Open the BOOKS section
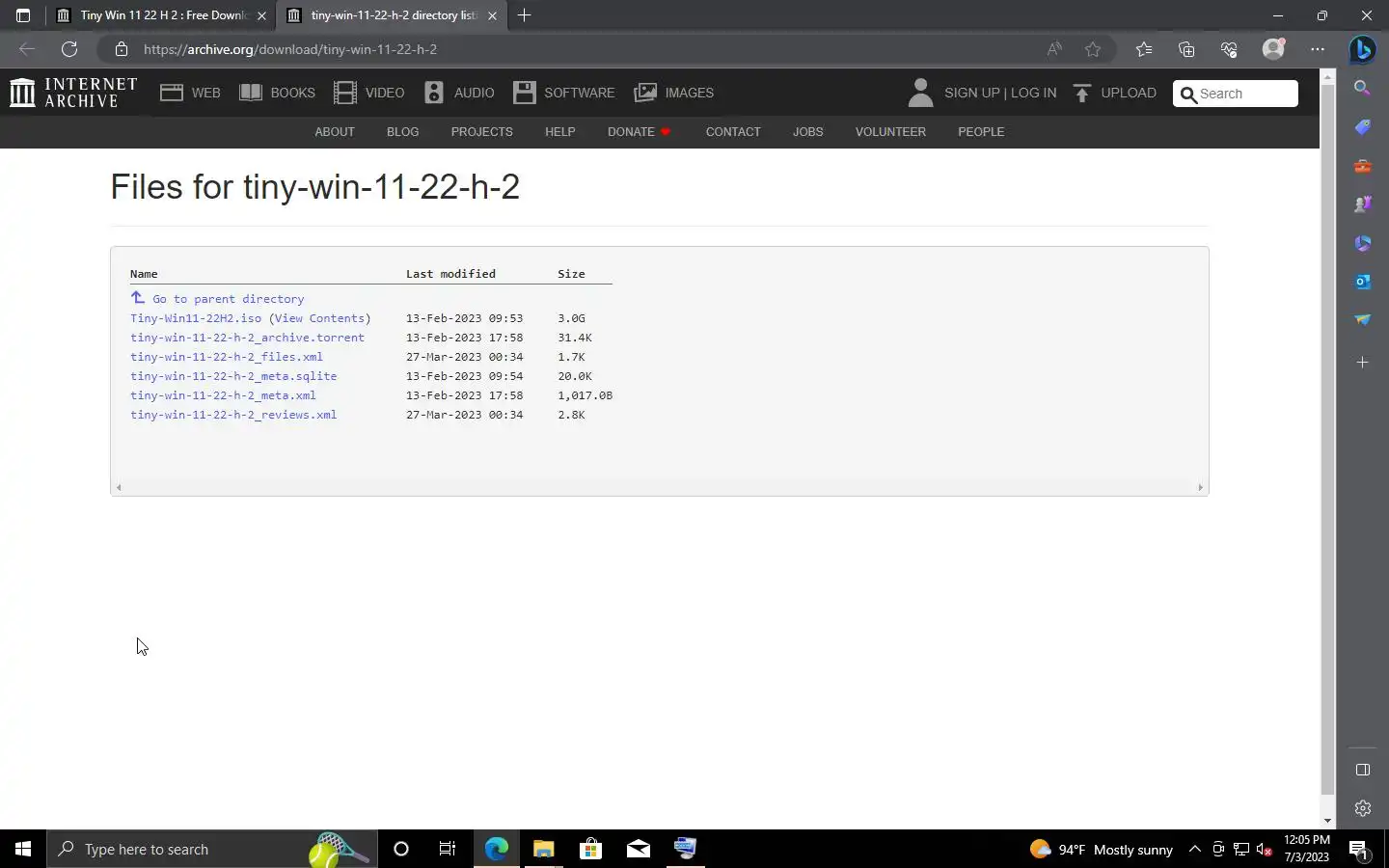This screenshot has width=1389, height=868. click(x=278, y=93)
